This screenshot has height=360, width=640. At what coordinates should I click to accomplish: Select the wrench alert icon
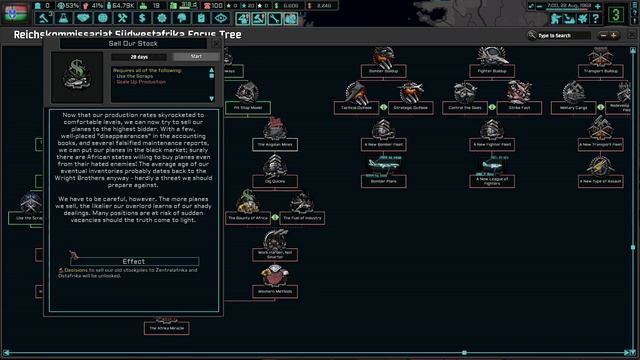[x=275, y=18]
